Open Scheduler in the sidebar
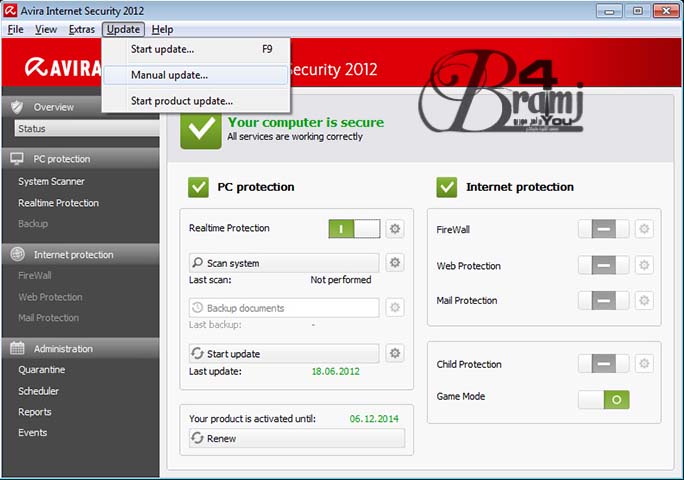 point(38,391)
